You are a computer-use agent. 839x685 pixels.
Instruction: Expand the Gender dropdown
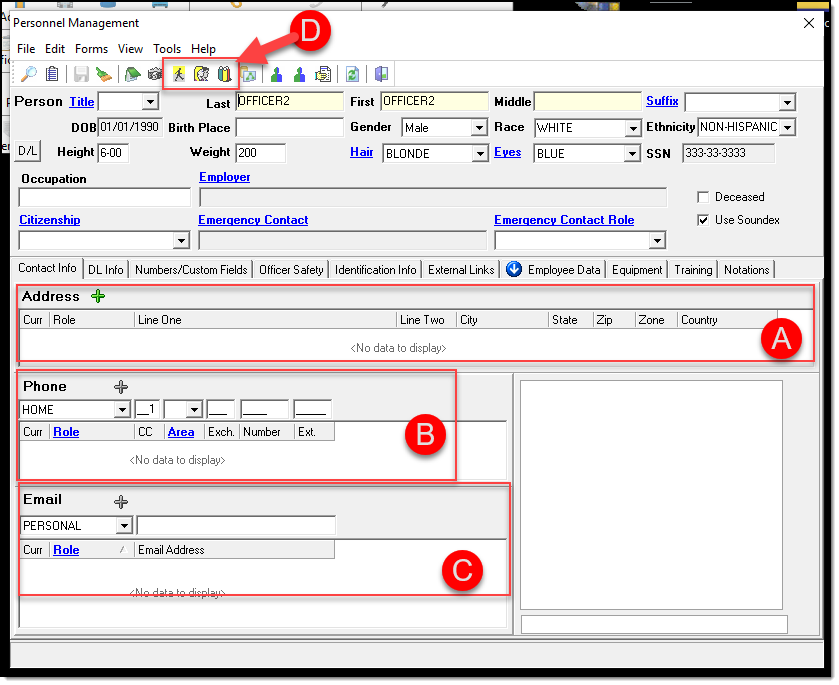pyautogui.click(x=478, y=128)
